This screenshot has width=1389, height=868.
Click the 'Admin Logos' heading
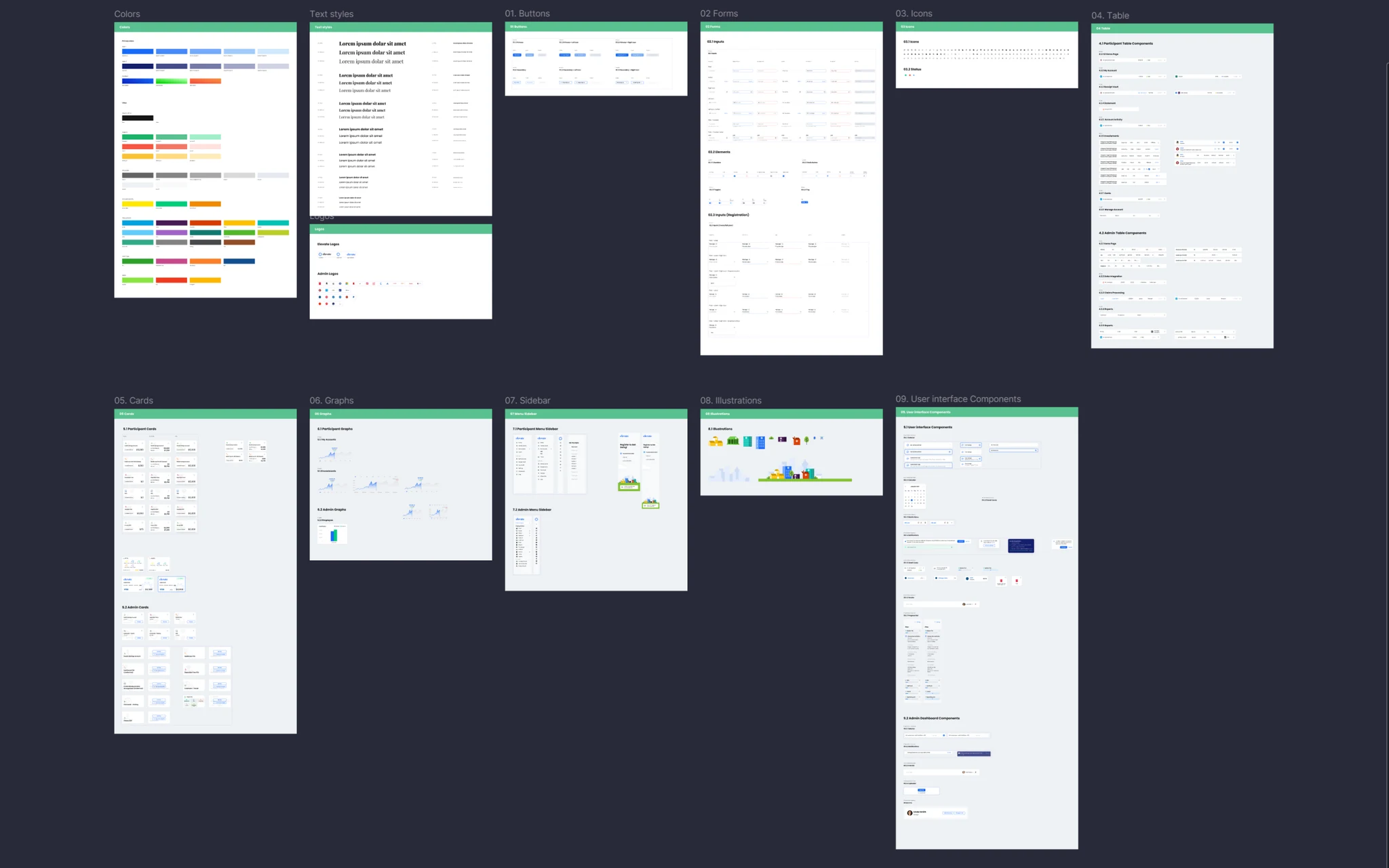[328, 274]
